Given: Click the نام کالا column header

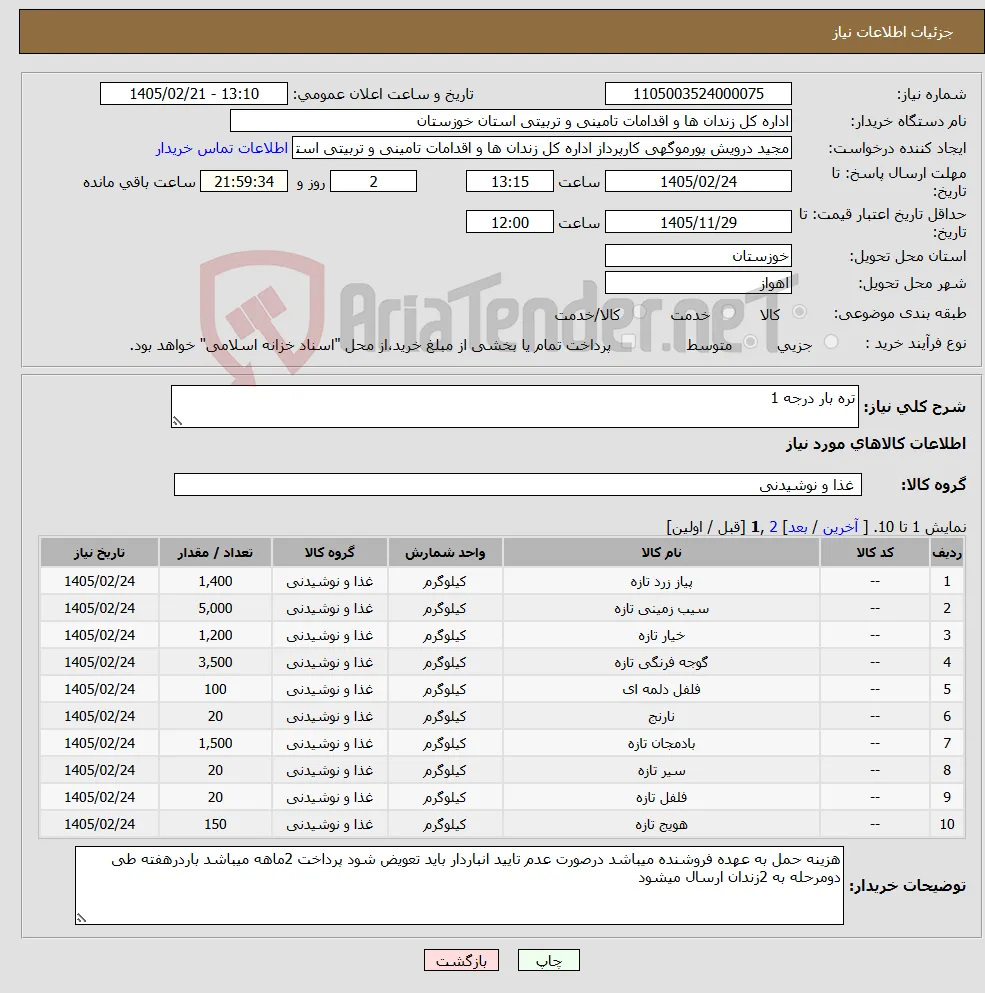Looking at the screenshot, I should (661, 552).
